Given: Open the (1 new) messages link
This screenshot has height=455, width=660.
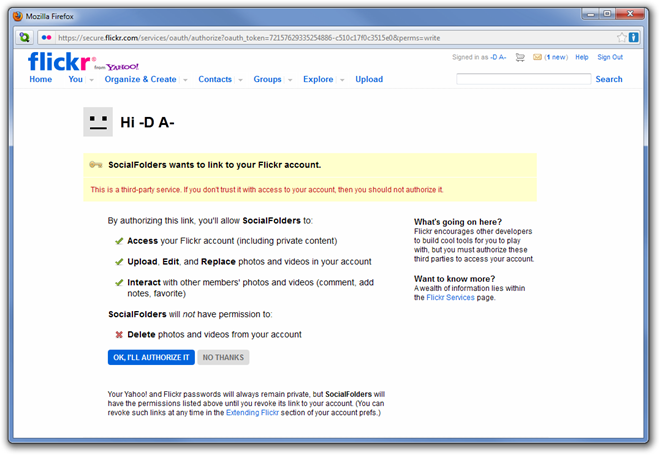Looking at the screenshot, I should pyautogui.click(x=556, y=57).
